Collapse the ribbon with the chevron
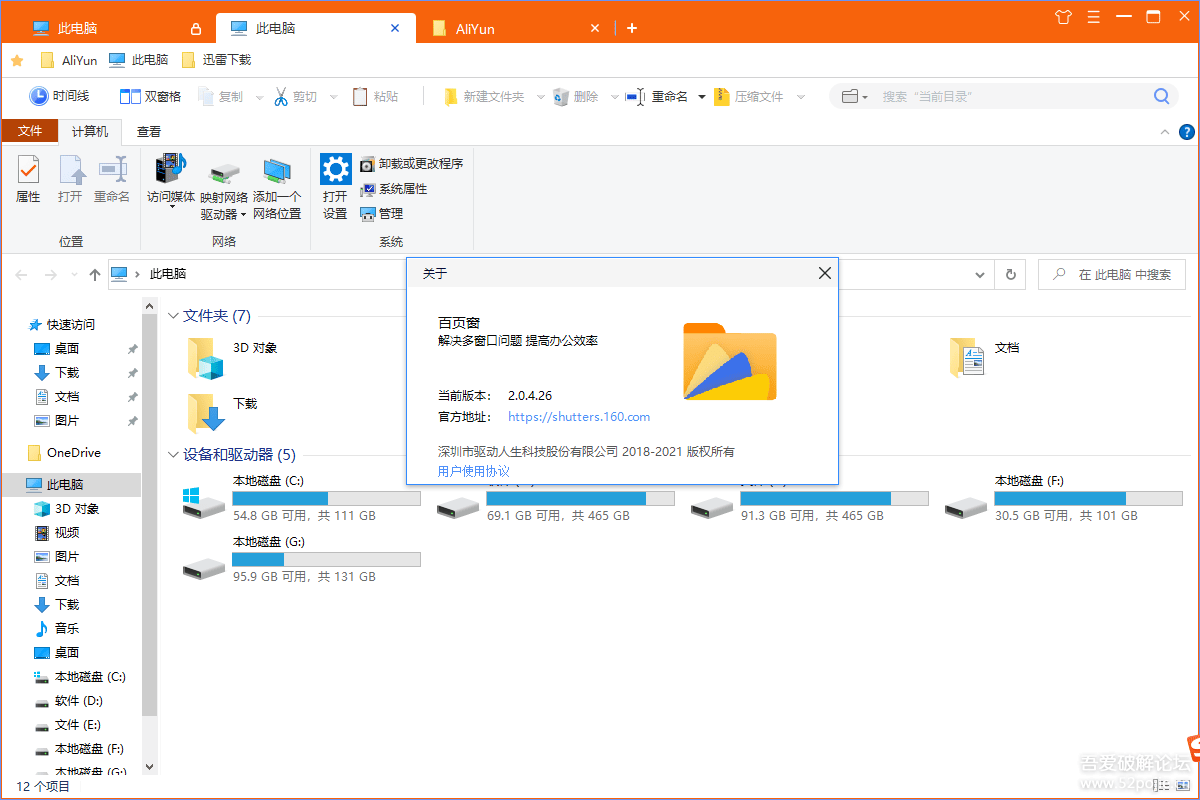 1164,132
